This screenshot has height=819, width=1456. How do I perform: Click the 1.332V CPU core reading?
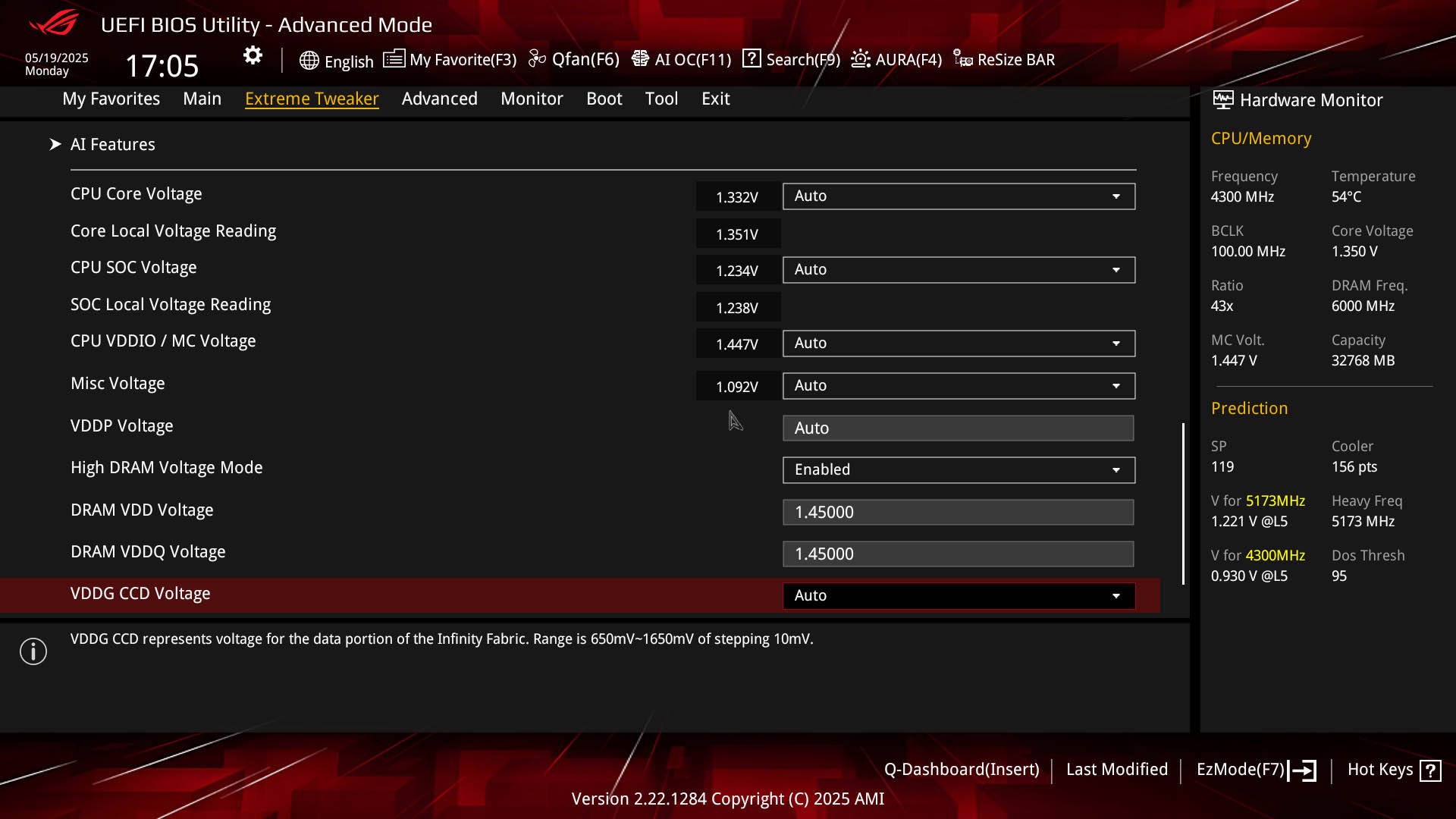[x=738, y=197]
